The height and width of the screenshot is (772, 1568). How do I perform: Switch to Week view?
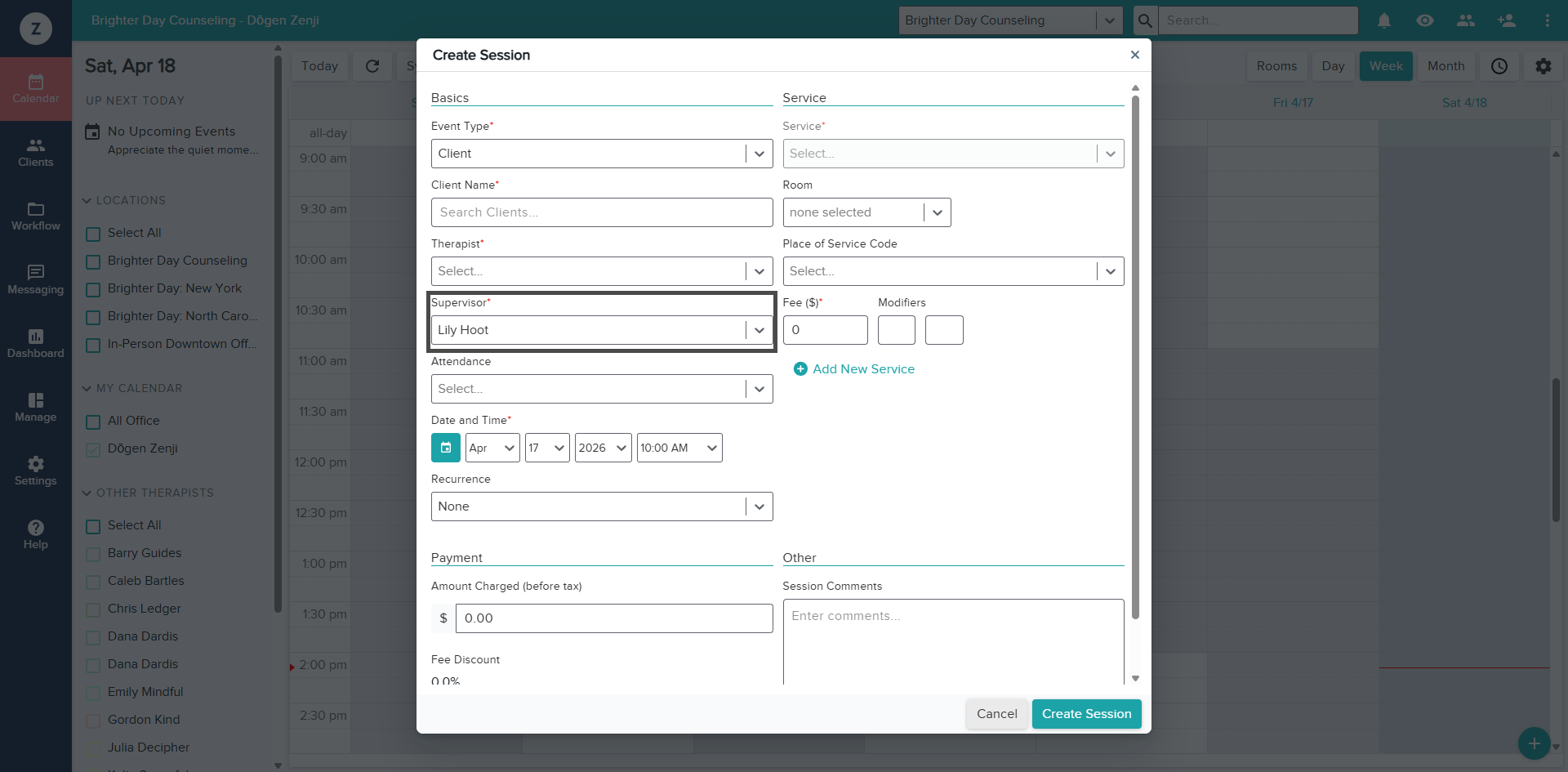click(1386, 66)
